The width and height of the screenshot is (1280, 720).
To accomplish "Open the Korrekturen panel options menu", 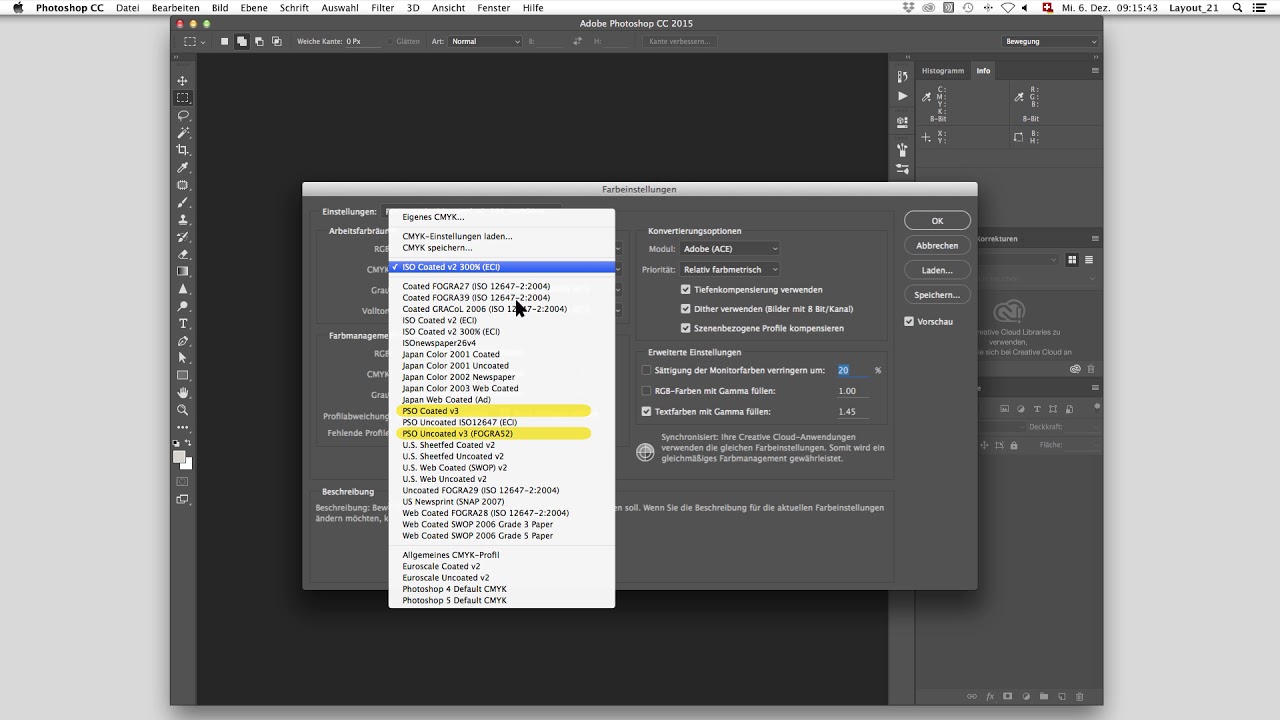I will pos(1095,239).
